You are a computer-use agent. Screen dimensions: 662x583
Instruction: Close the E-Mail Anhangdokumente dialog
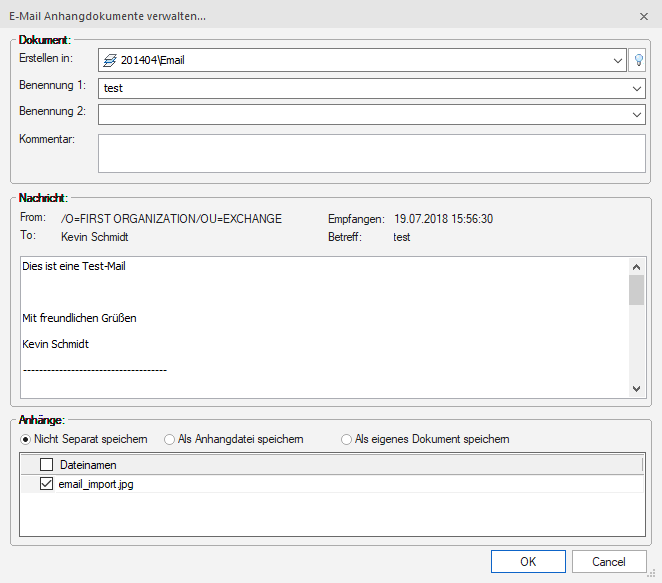point(643,16)
